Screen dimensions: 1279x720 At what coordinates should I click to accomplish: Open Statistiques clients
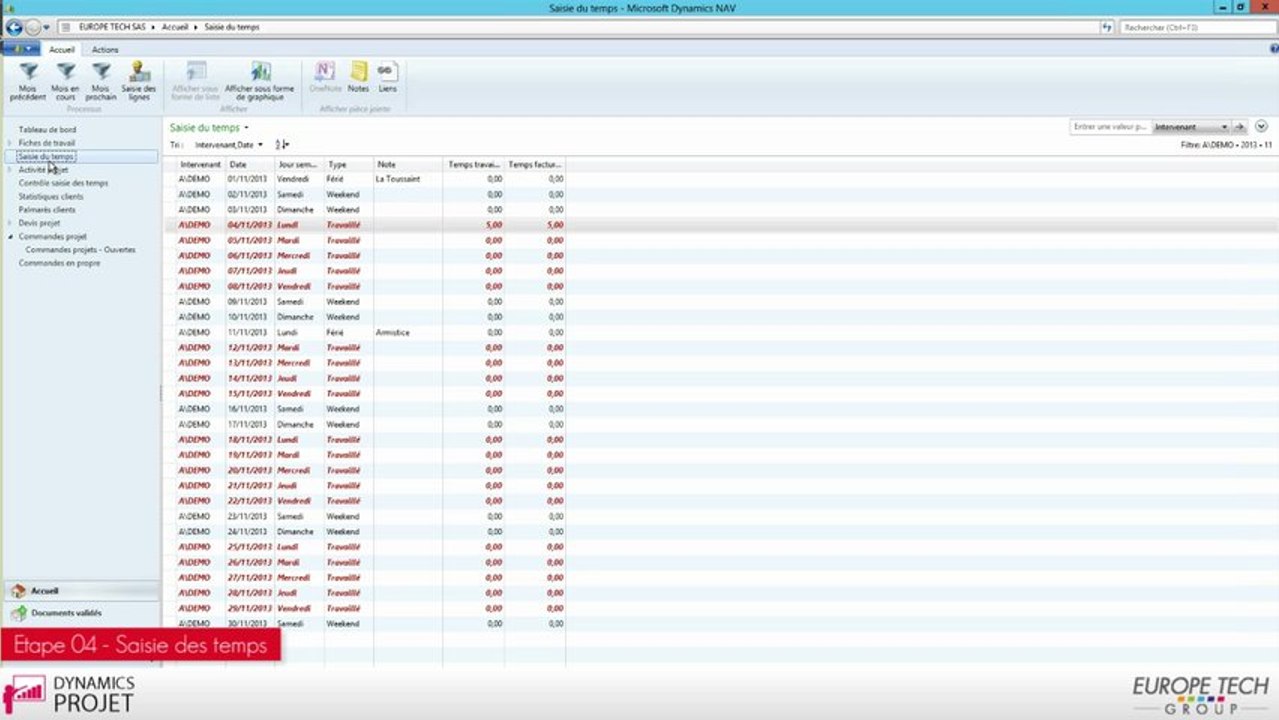[51, 197]
